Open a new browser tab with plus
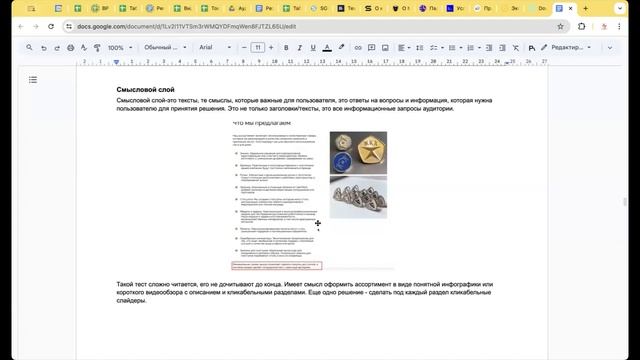 click(x=586, y=8)
